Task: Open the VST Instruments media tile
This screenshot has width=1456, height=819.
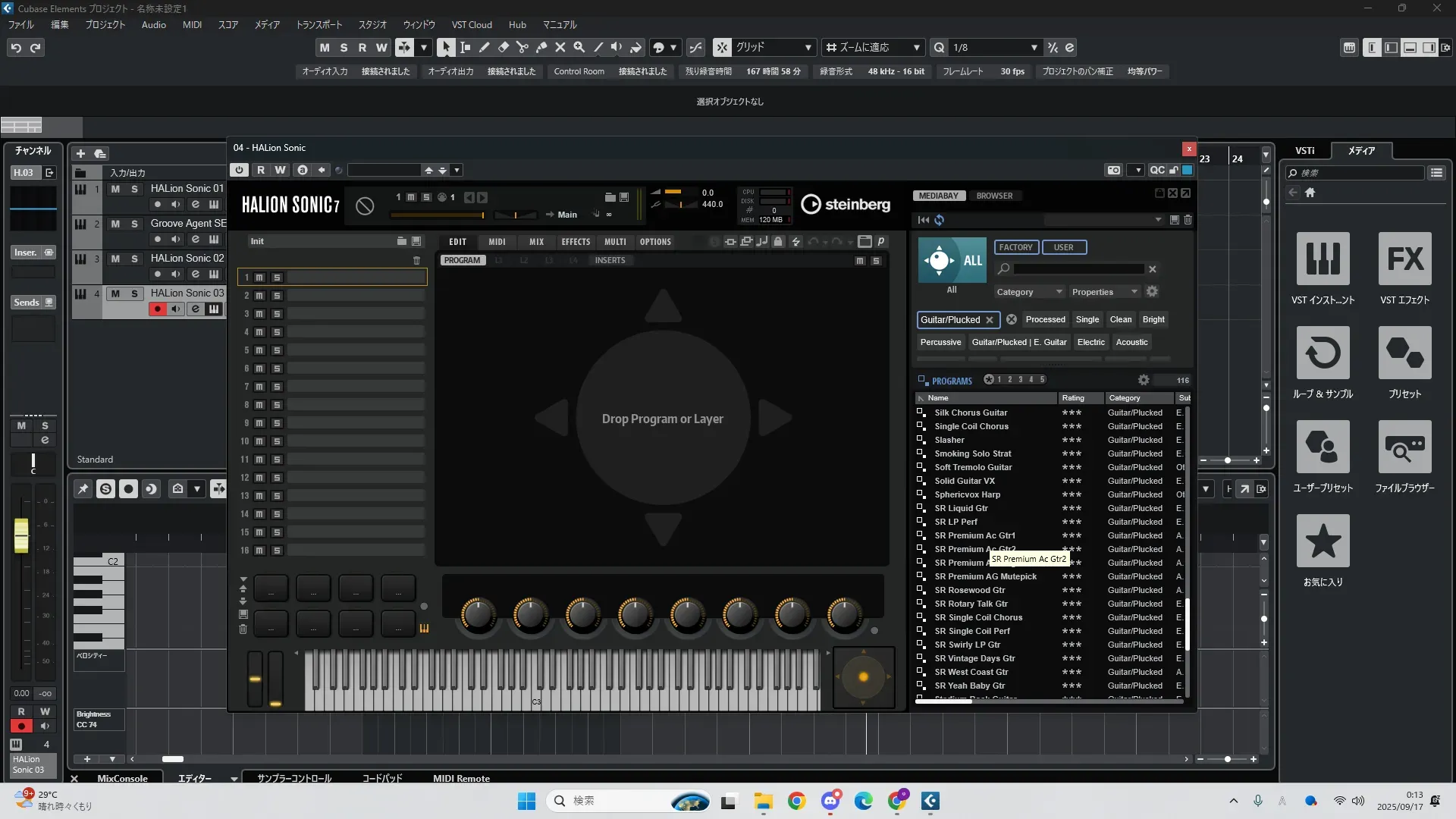Action: pos(1323,259)
